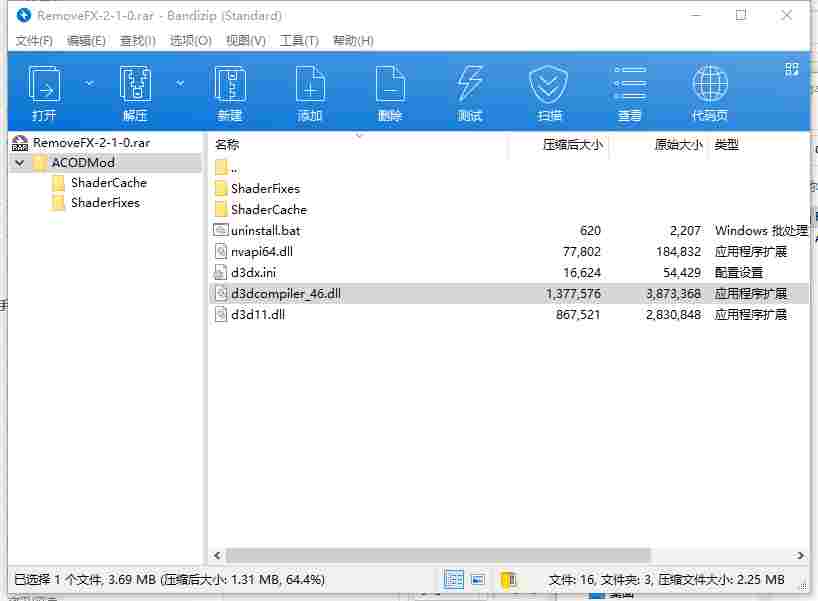Select ShaderCache folder in file list
Image resolution: width=818 pixels, height=601 pixels.
click(269, 209)
